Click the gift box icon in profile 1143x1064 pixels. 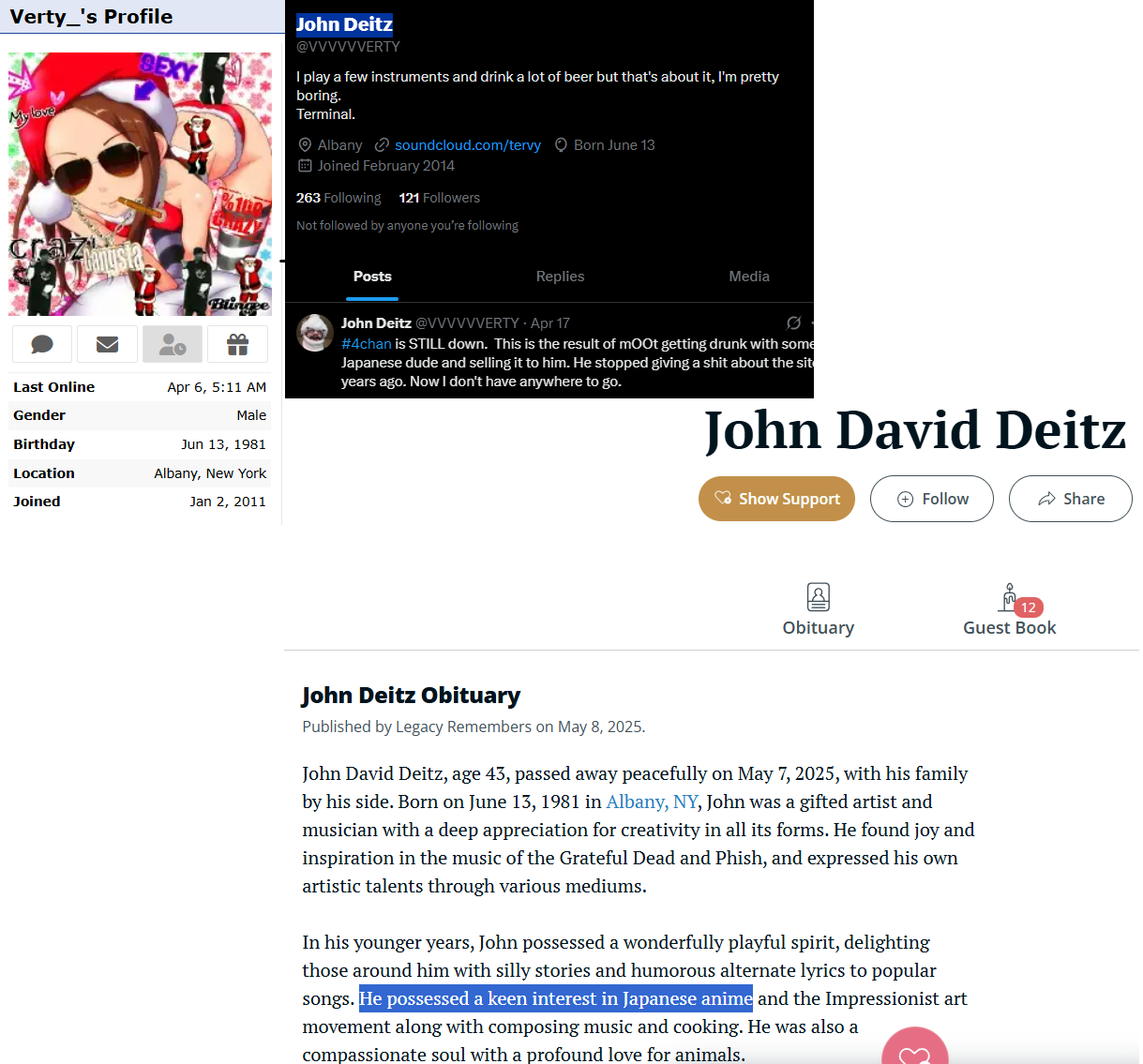coord(237,345)
